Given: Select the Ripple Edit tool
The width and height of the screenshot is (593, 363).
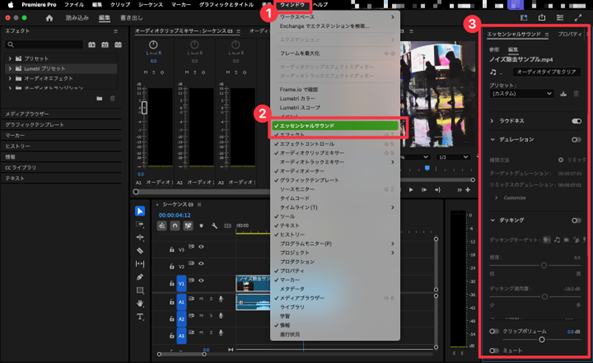Looking at the screenshot, I should 140,237.
